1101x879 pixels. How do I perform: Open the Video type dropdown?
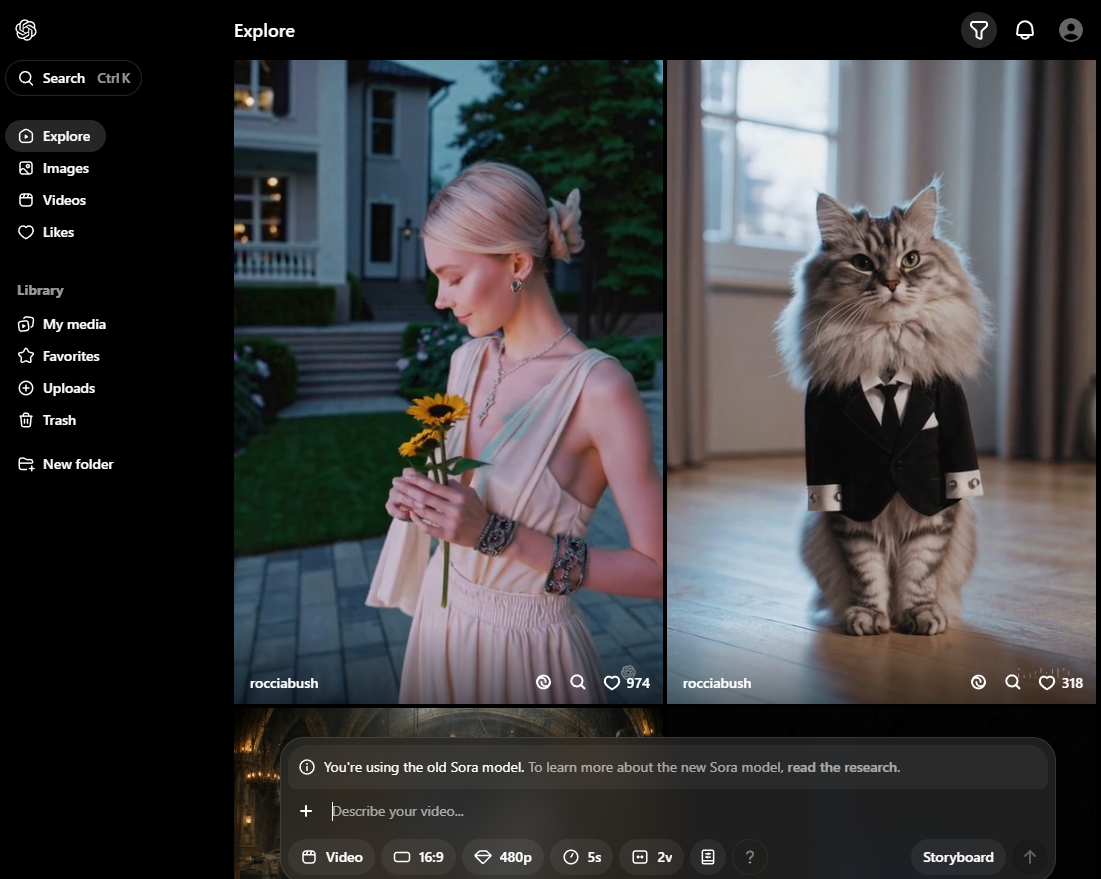[x=332, y=857]
